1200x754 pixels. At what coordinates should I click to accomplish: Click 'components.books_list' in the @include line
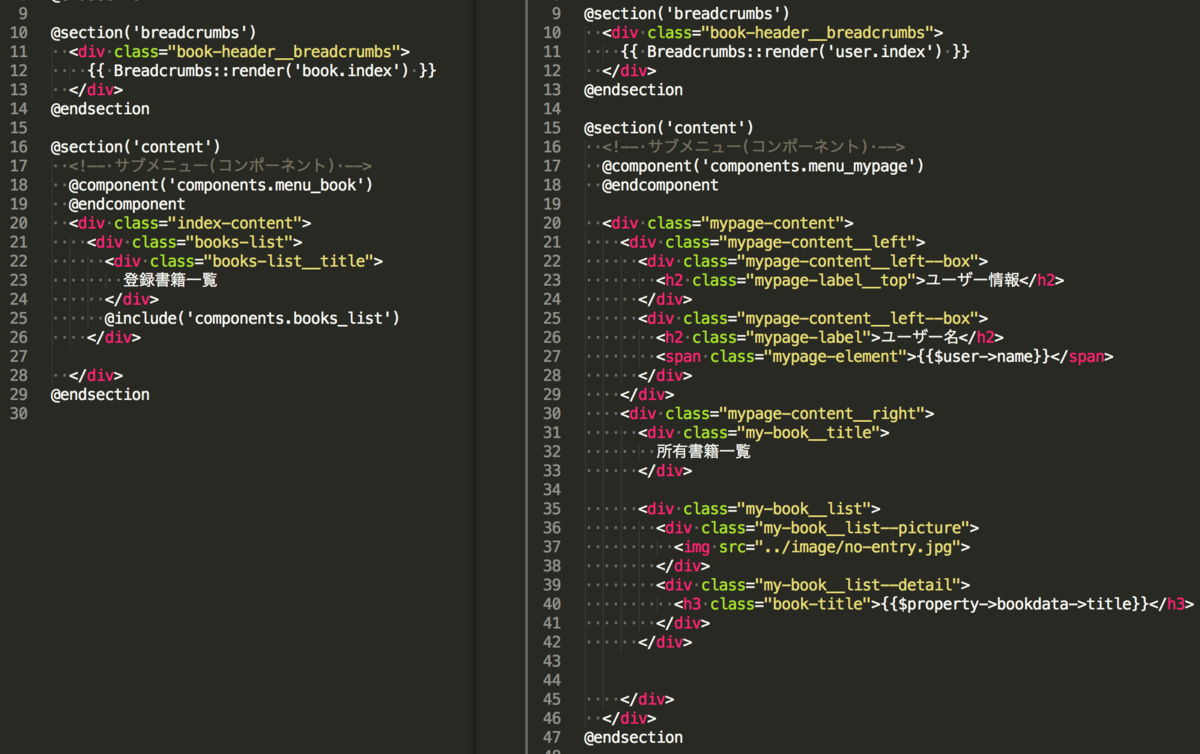(x=291, y=318)
